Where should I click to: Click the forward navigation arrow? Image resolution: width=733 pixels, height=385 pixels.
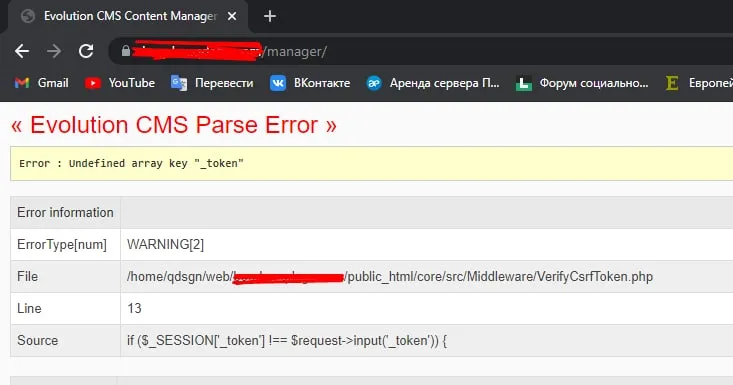54,51
